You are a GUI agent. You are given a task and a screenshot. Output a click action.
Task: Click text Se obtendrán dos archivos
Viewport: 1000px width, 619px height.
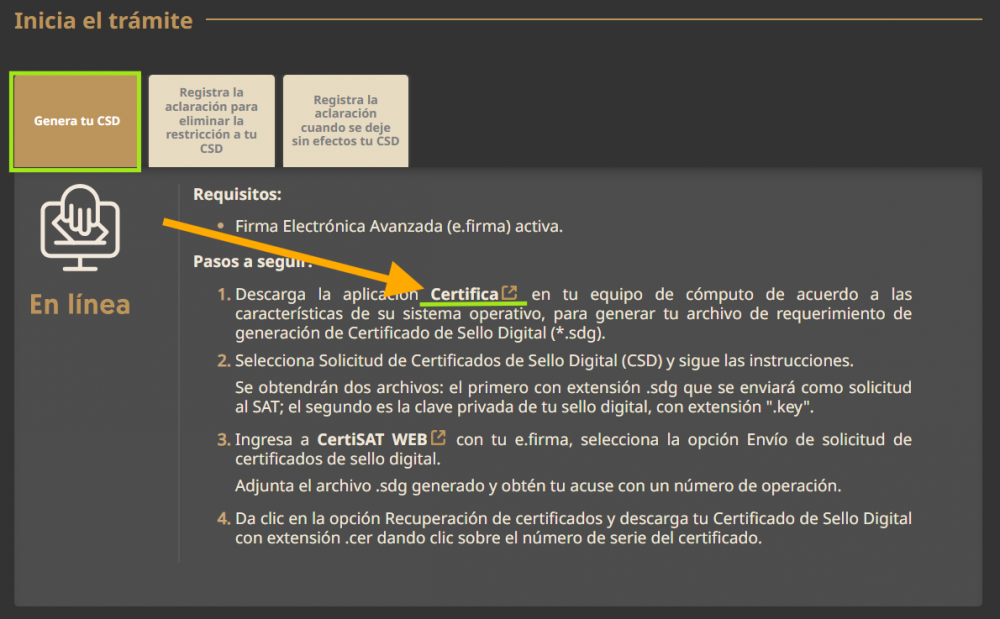pos(573,397)
